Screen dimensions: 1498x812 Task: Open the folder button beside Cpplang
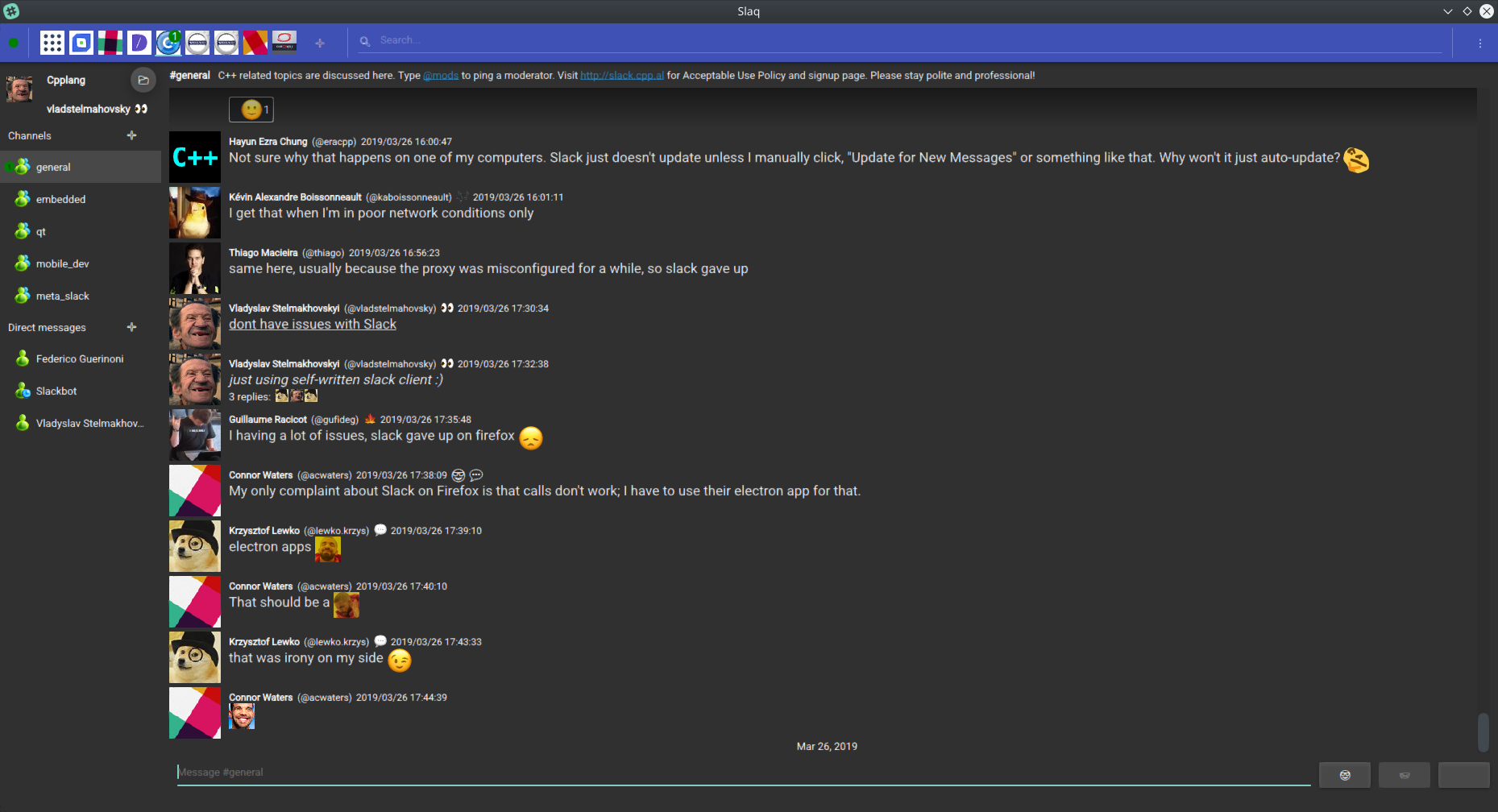(143, 80)
